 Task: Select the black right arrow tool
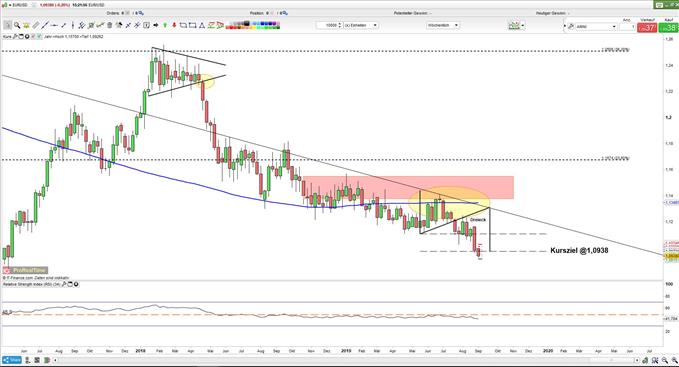(155, 26)
